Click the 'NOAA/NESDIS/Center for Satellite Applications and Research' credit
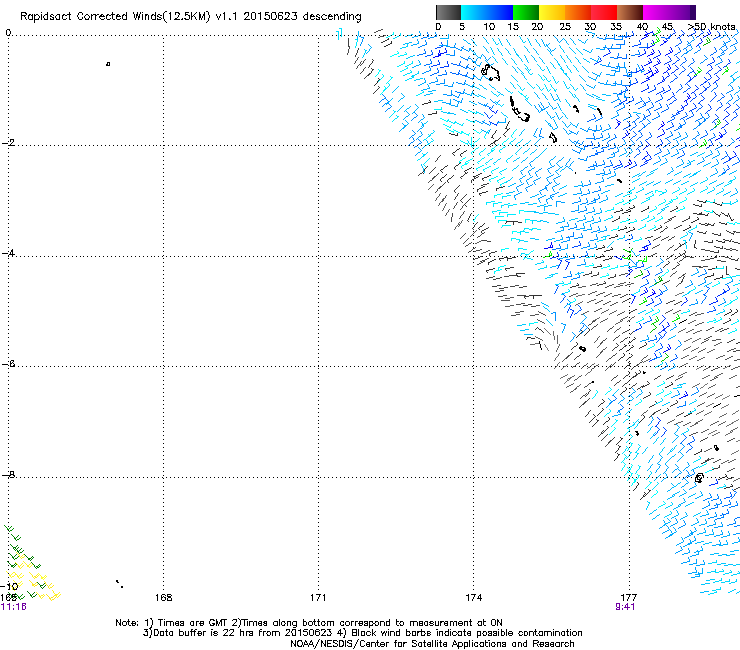This screenshot has width=740, height=650. click(432, 644)
